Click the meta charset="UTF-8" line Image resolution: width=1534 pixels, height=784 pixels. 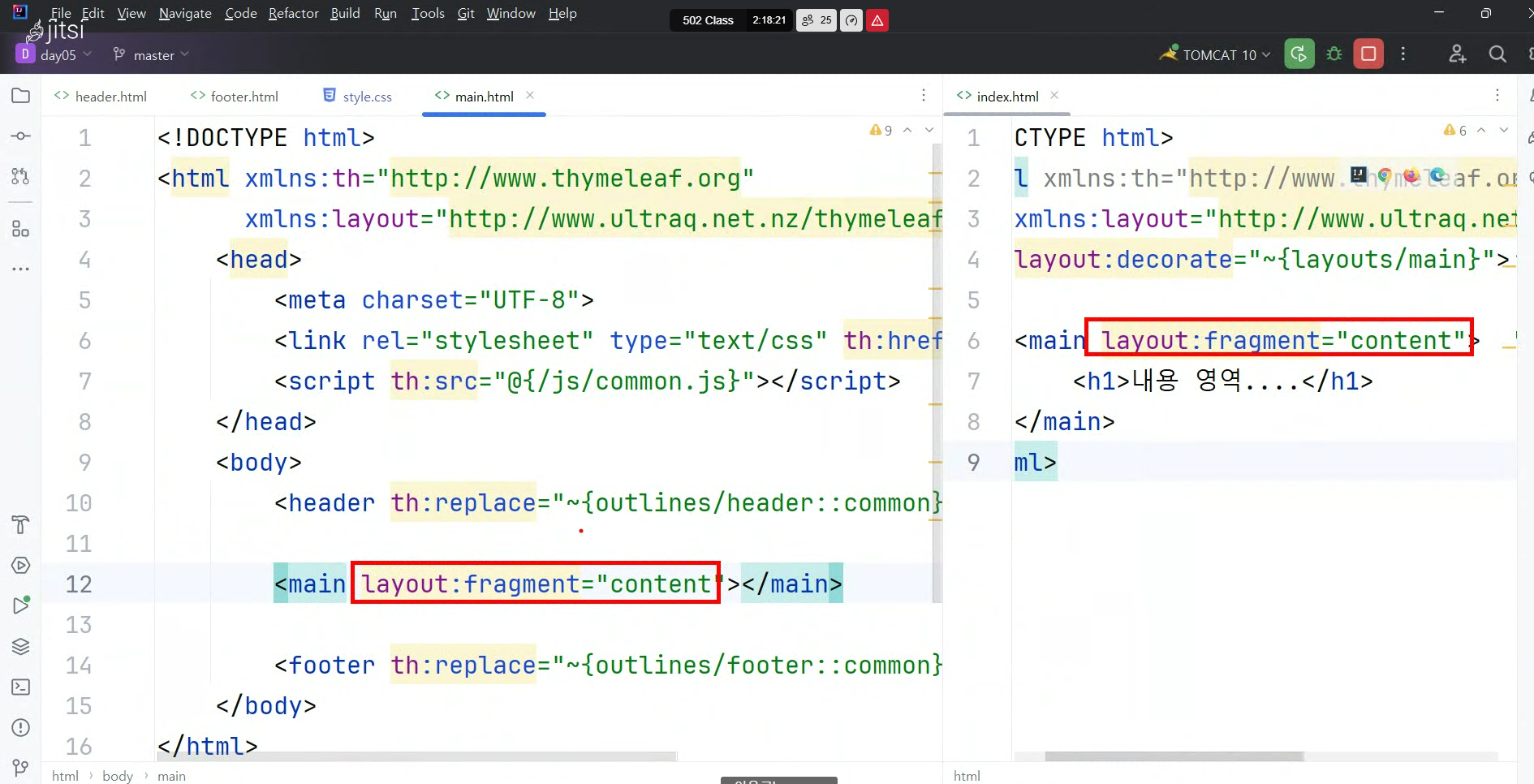tap(434, 300)
